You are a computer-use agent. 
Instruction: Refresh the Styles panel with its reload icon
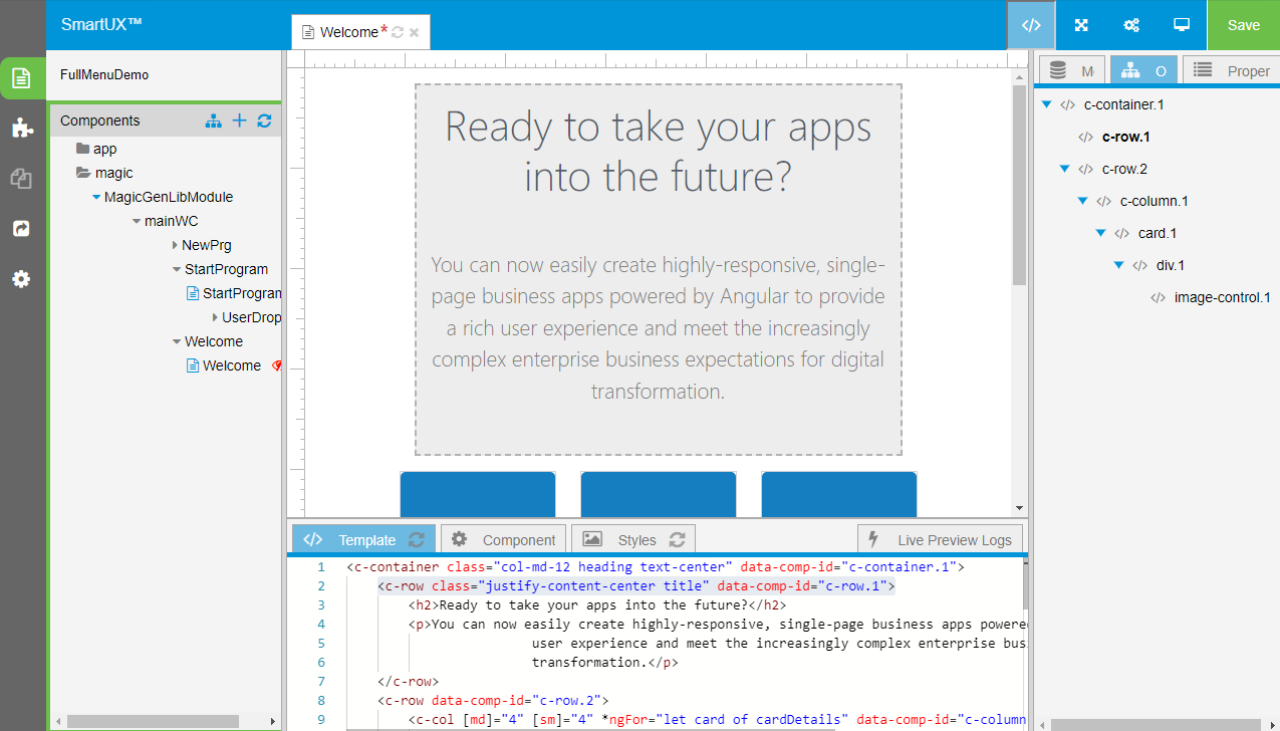[679, 538]
